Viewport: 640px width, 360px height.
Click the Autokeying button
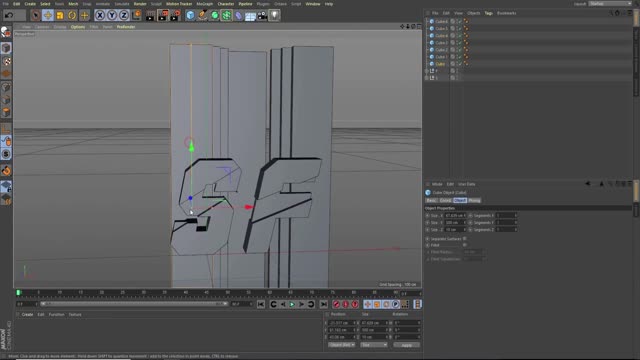346,304
